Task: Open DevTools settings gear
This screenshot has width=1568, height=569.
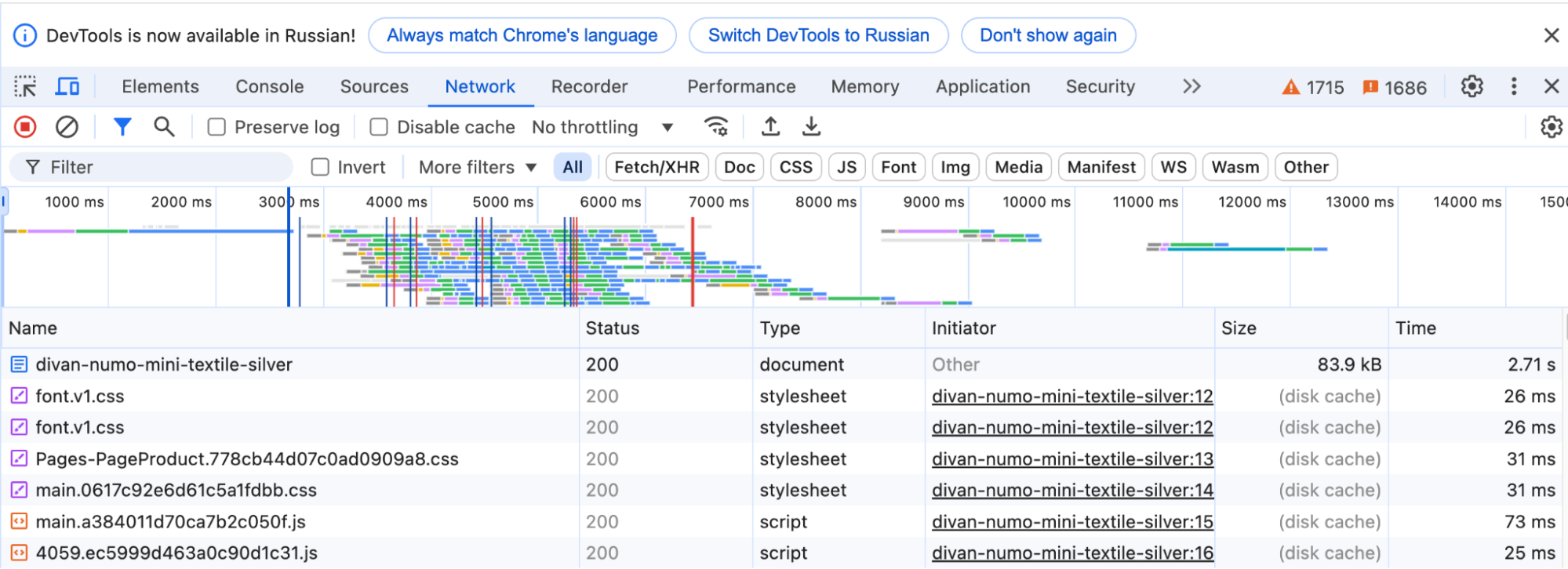Action: [1472, 86]
